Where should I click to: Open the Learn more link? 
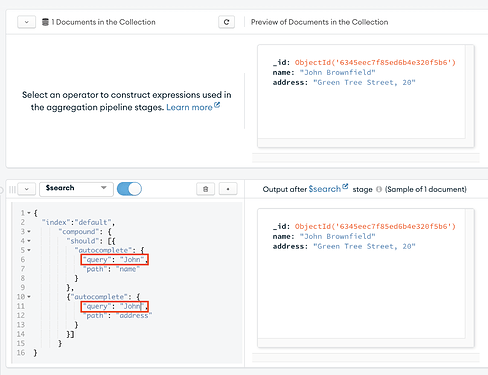tap(189, 107)
